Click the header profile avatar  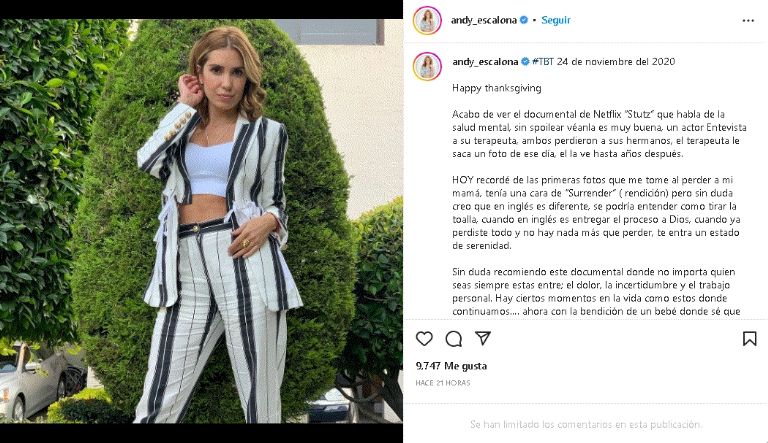click(x=427, y=21)
